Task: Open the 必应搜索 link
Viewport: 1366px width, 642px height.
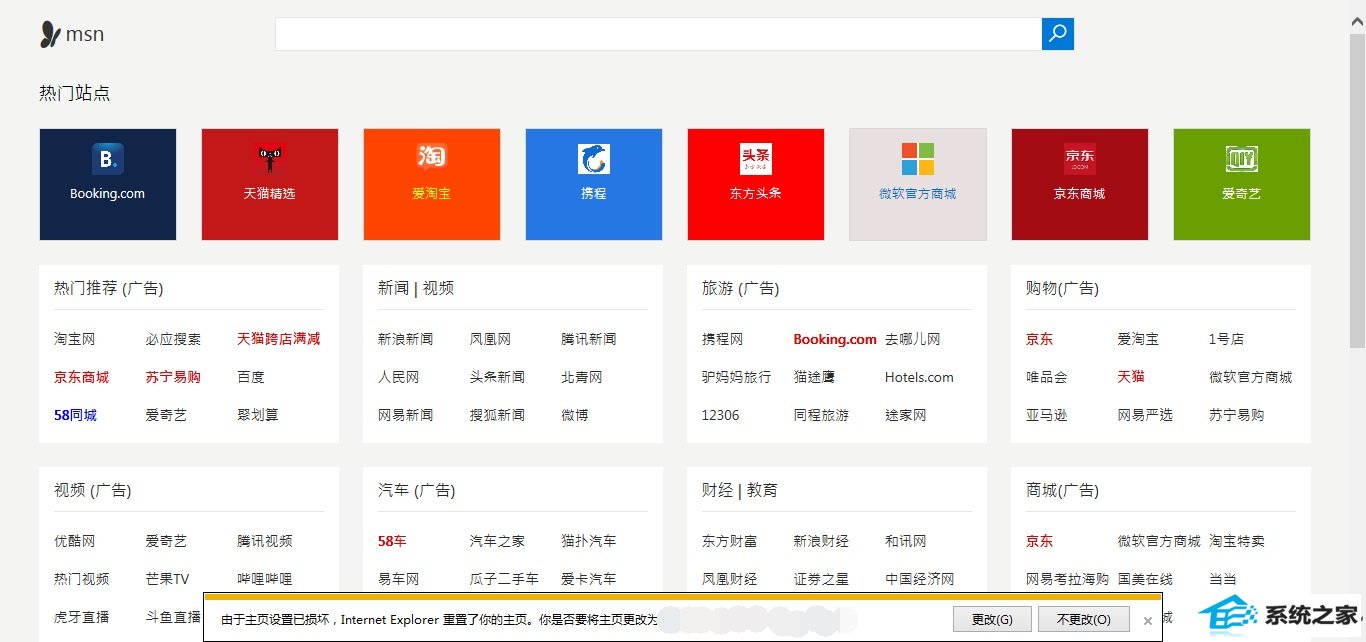Action: 173,339
